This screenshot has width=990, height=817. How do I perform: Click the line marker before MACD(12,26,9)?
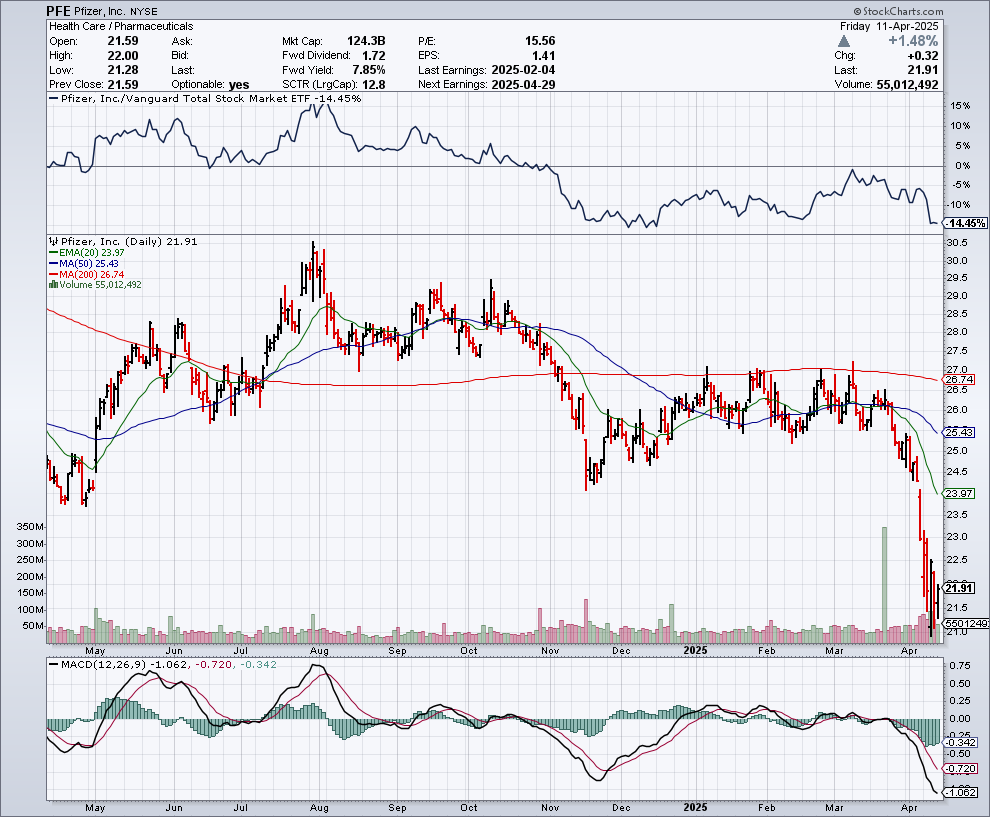[x=54, y=664]
